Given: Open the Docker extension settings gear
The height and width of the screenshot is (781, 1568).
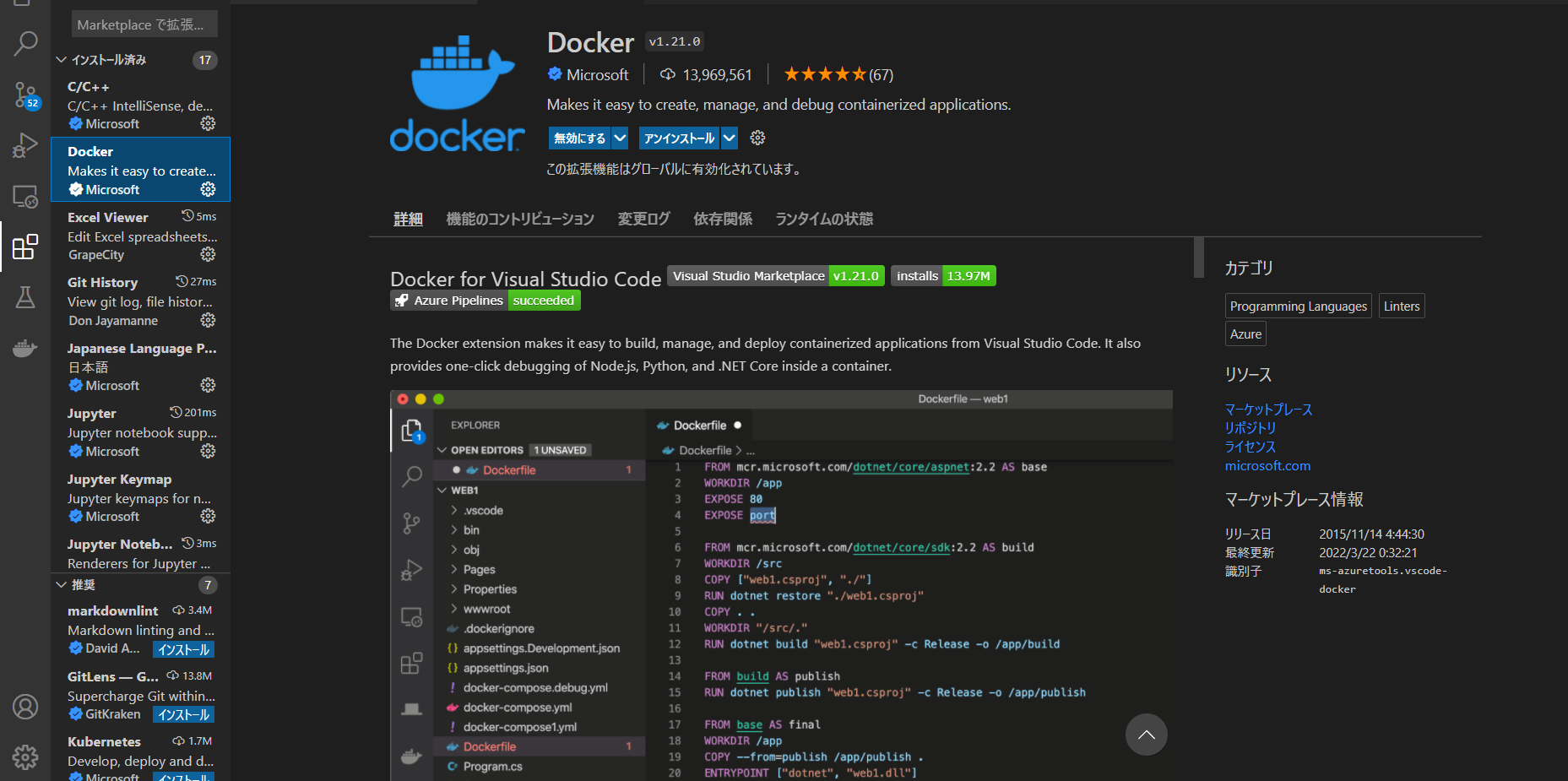Looking at the screenshot, I should click(757, 138).
